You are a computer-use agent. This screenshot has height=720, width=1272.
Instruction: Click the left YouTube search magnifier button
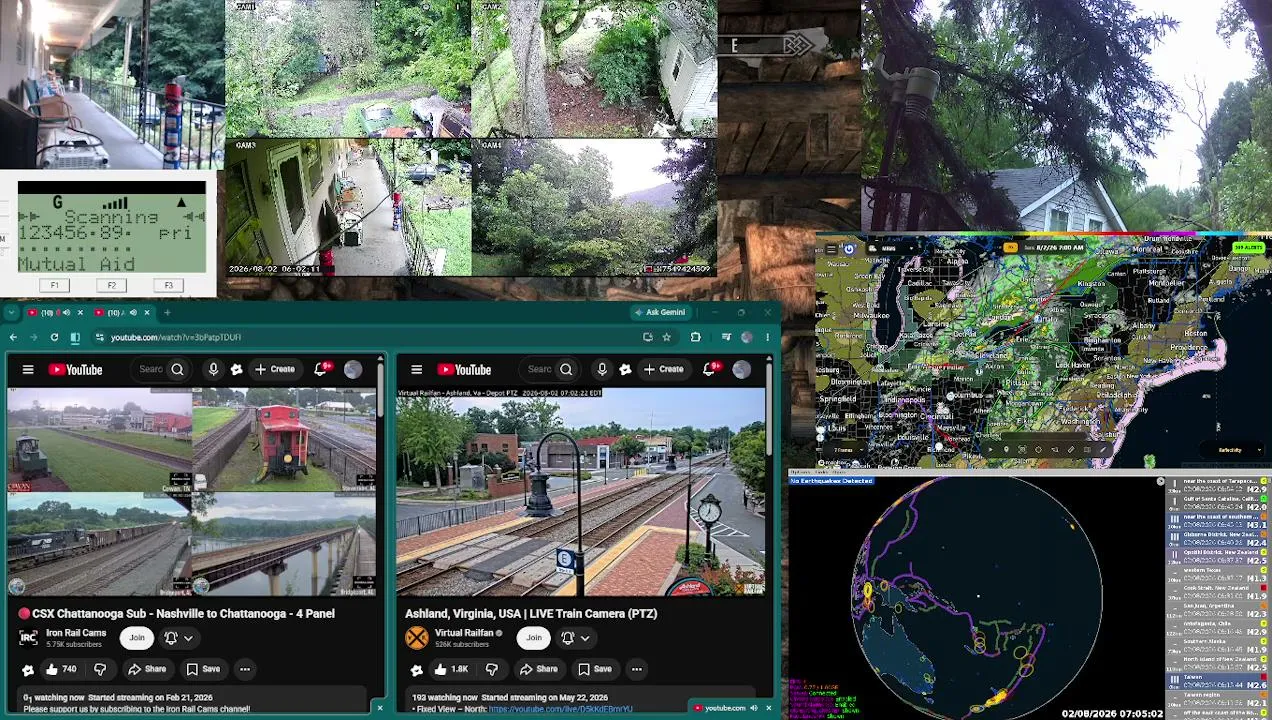(177, 370)
